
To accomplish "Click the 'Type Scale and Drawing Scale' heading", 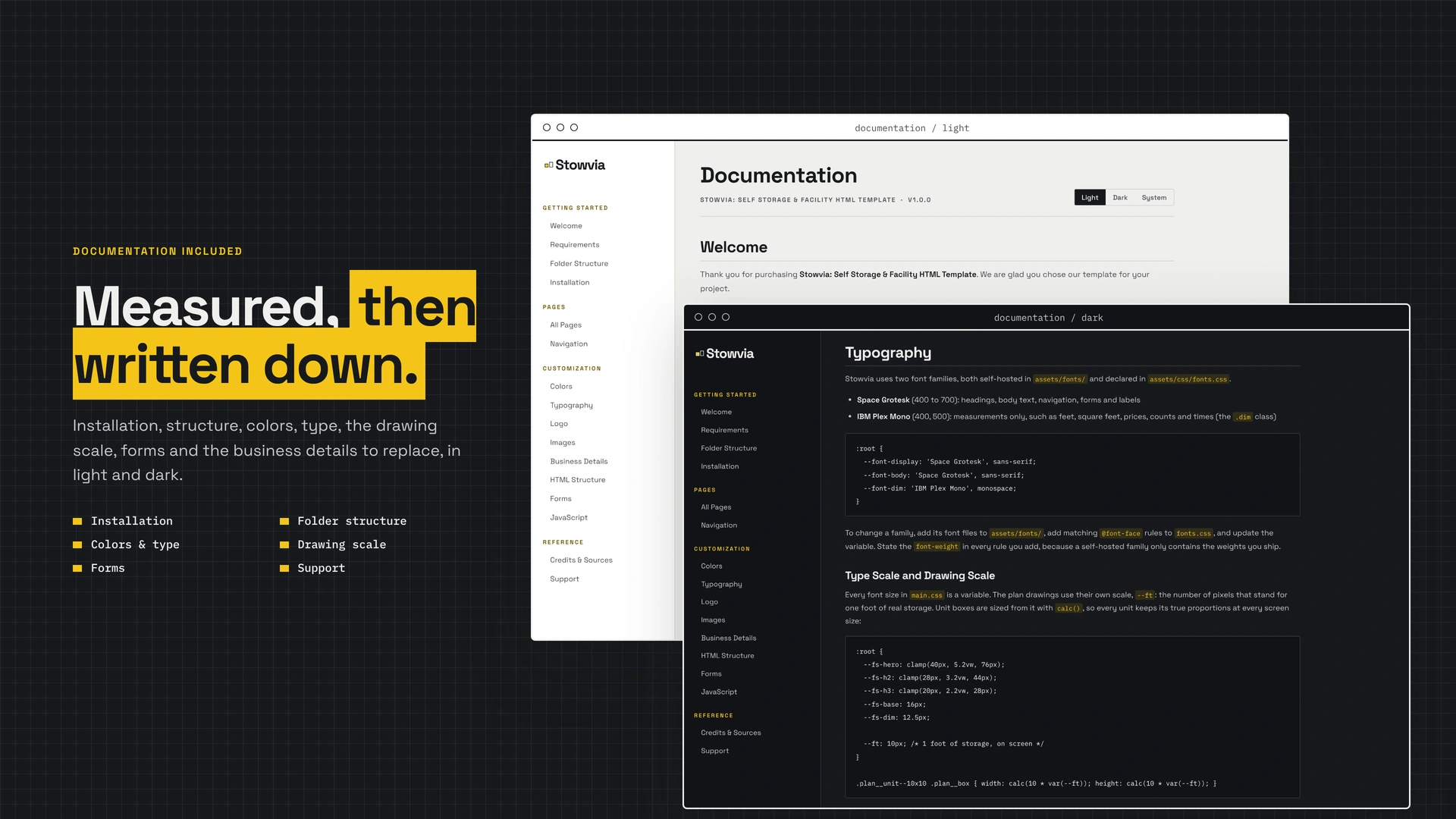I will 920,576.
